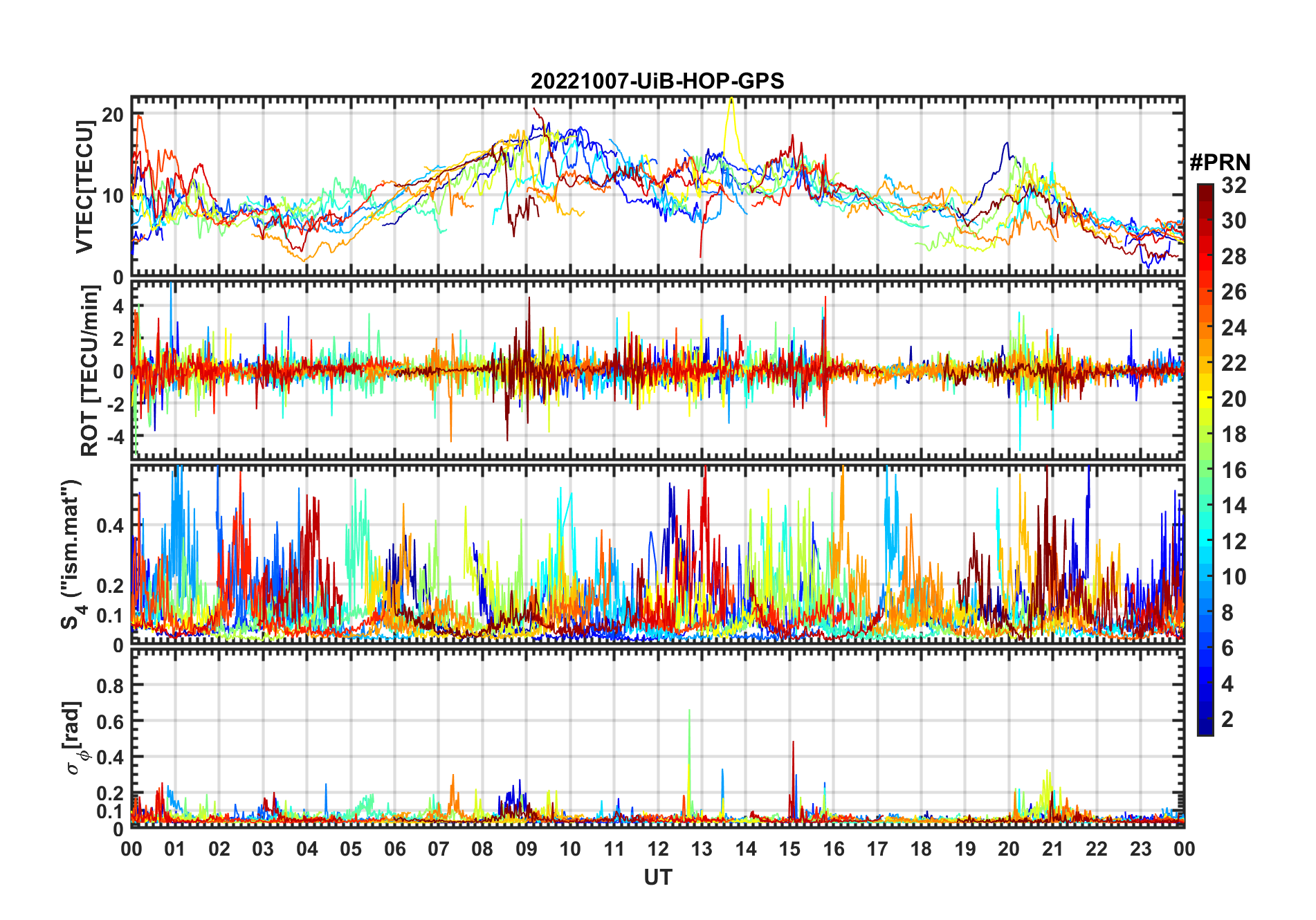The height and width of the screenshot is (920, 1316).
Task: Click the 32 tick label on the PRN colorbar
Action: [x=1234, y=185]
